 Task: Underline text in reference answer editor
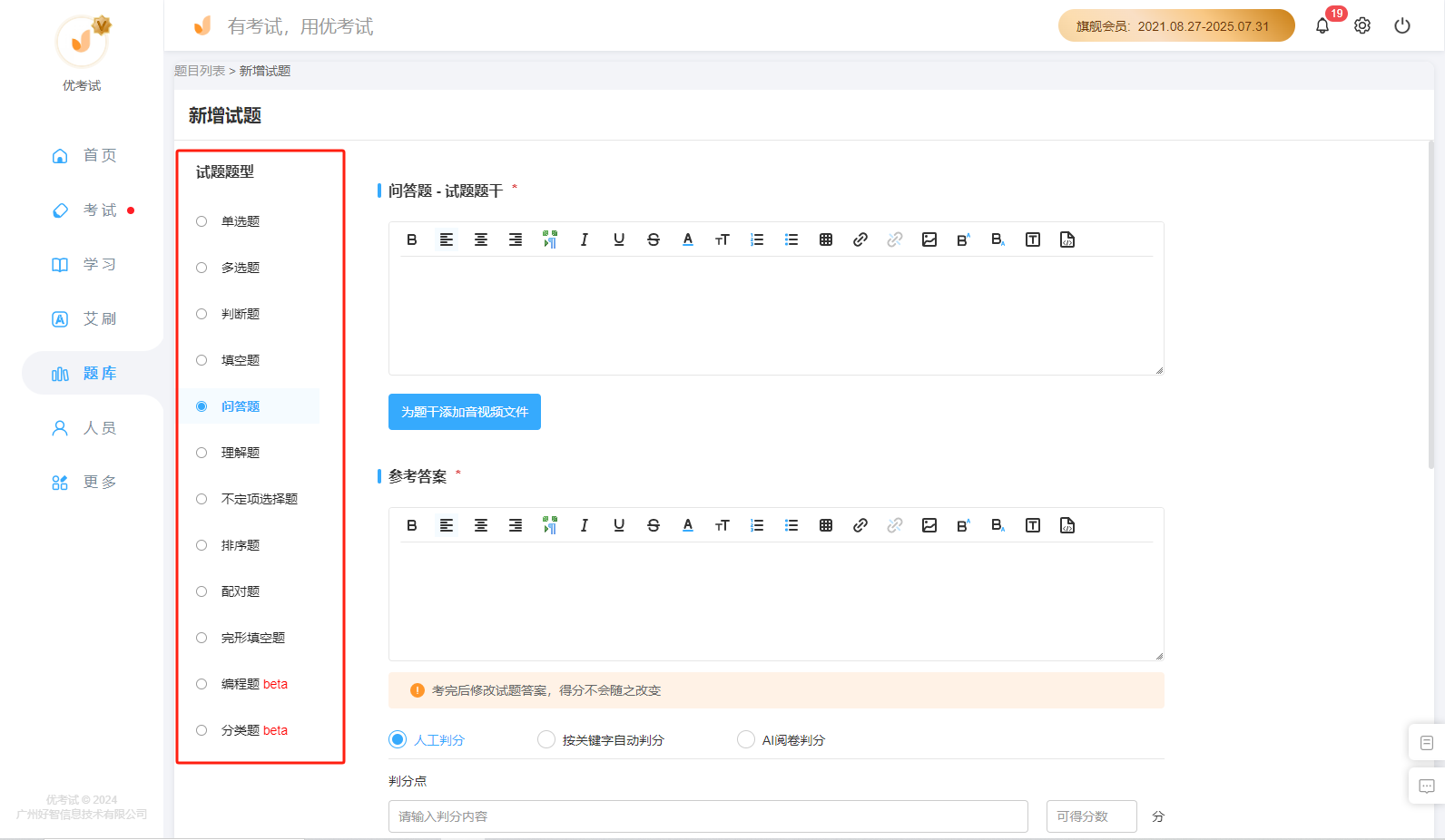[x=619, y=525]
